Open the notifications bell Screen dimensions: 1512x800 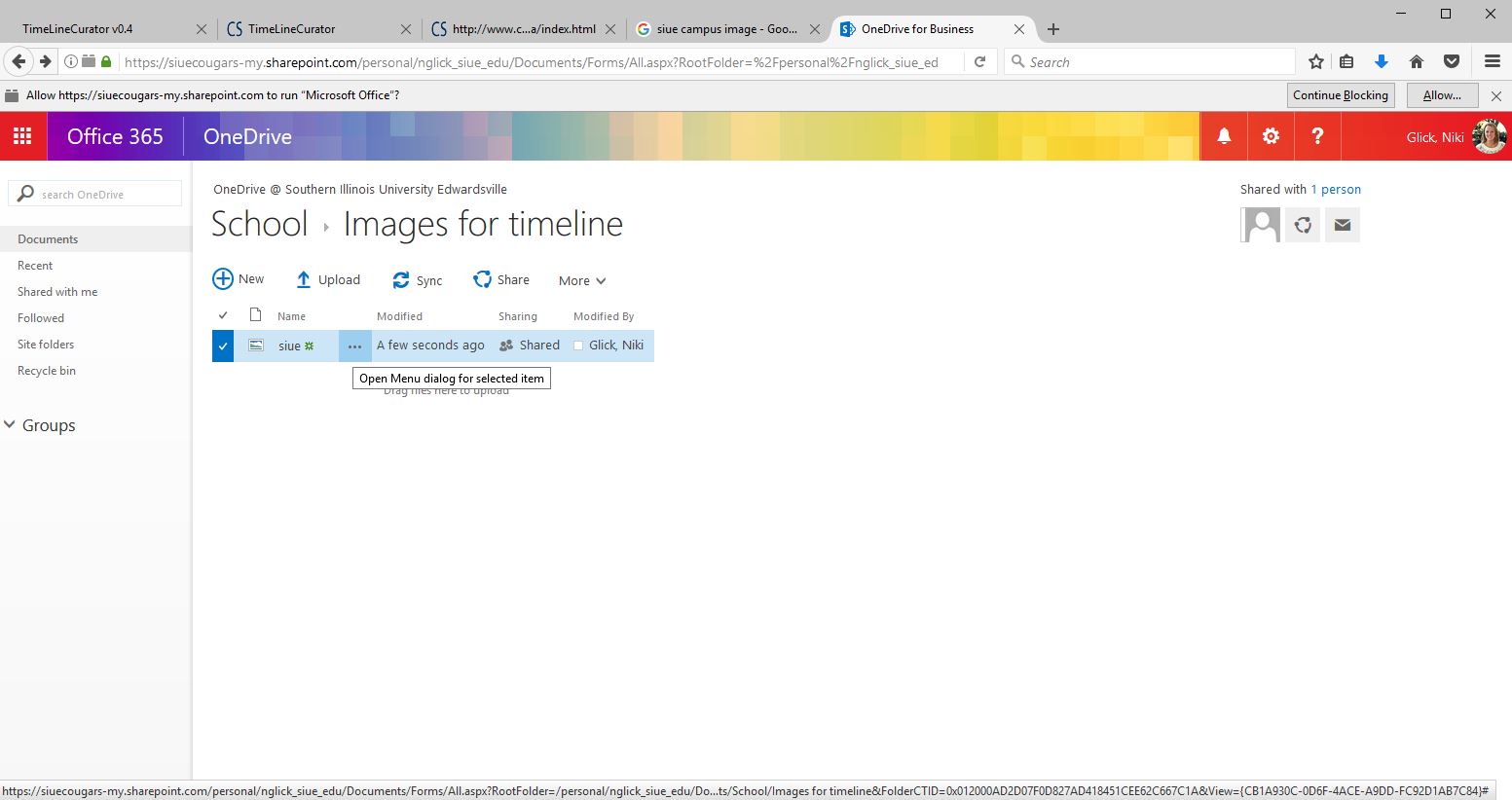(1224, 136)
